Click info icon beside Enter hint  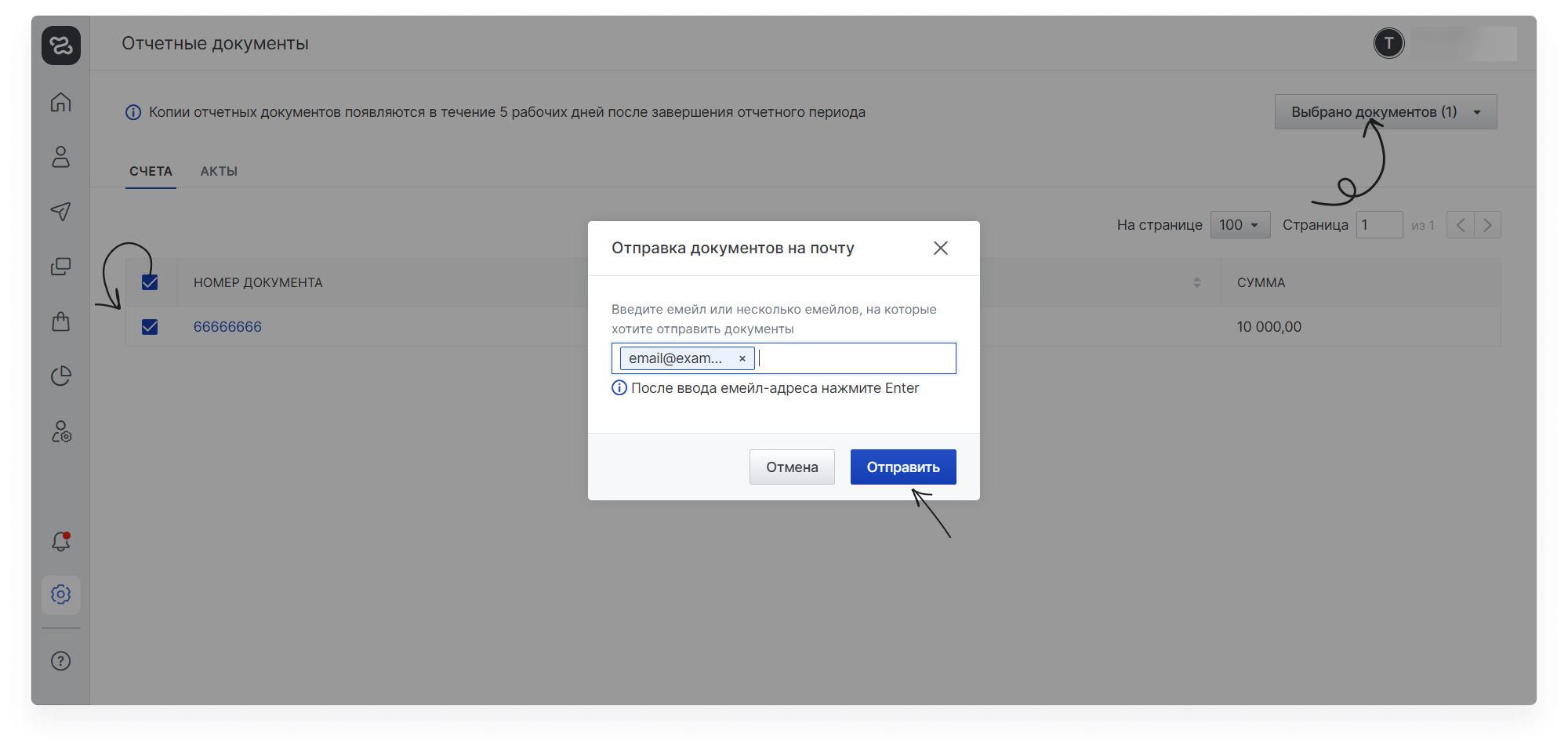click(619, 388)
